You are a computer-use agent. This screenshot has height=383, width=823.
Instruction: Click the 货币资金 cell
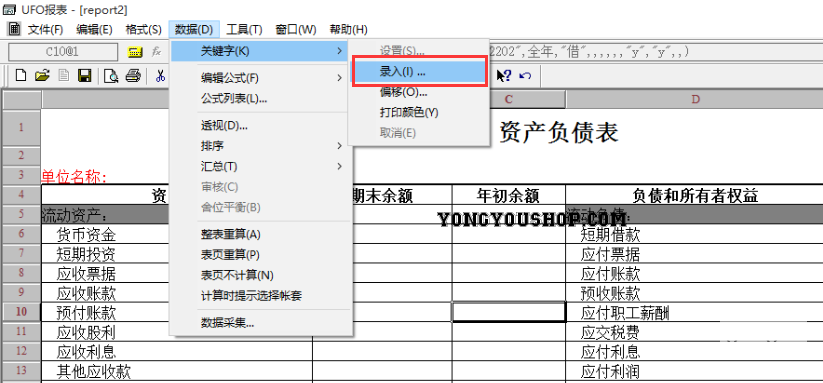point(86,235)
